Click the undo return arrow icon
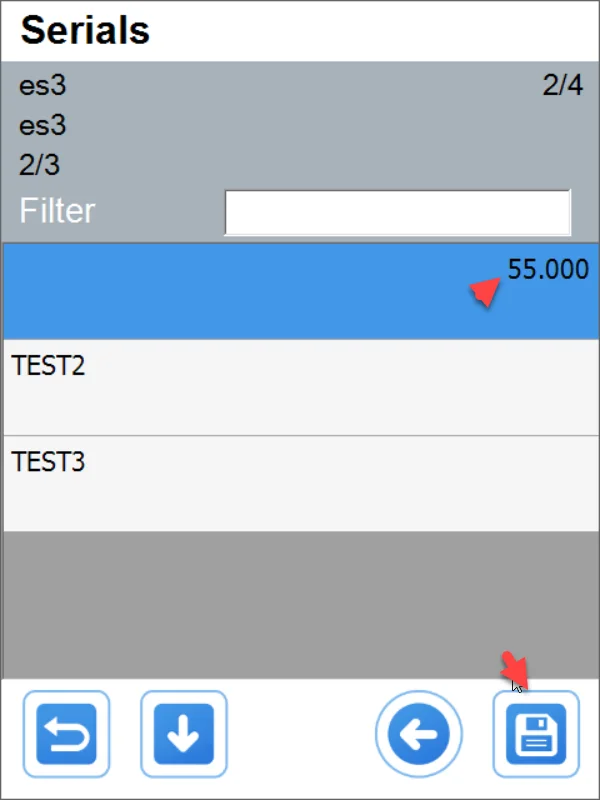Screen dimensions: 600x800 pyautogui.click(x=73, y=735)
